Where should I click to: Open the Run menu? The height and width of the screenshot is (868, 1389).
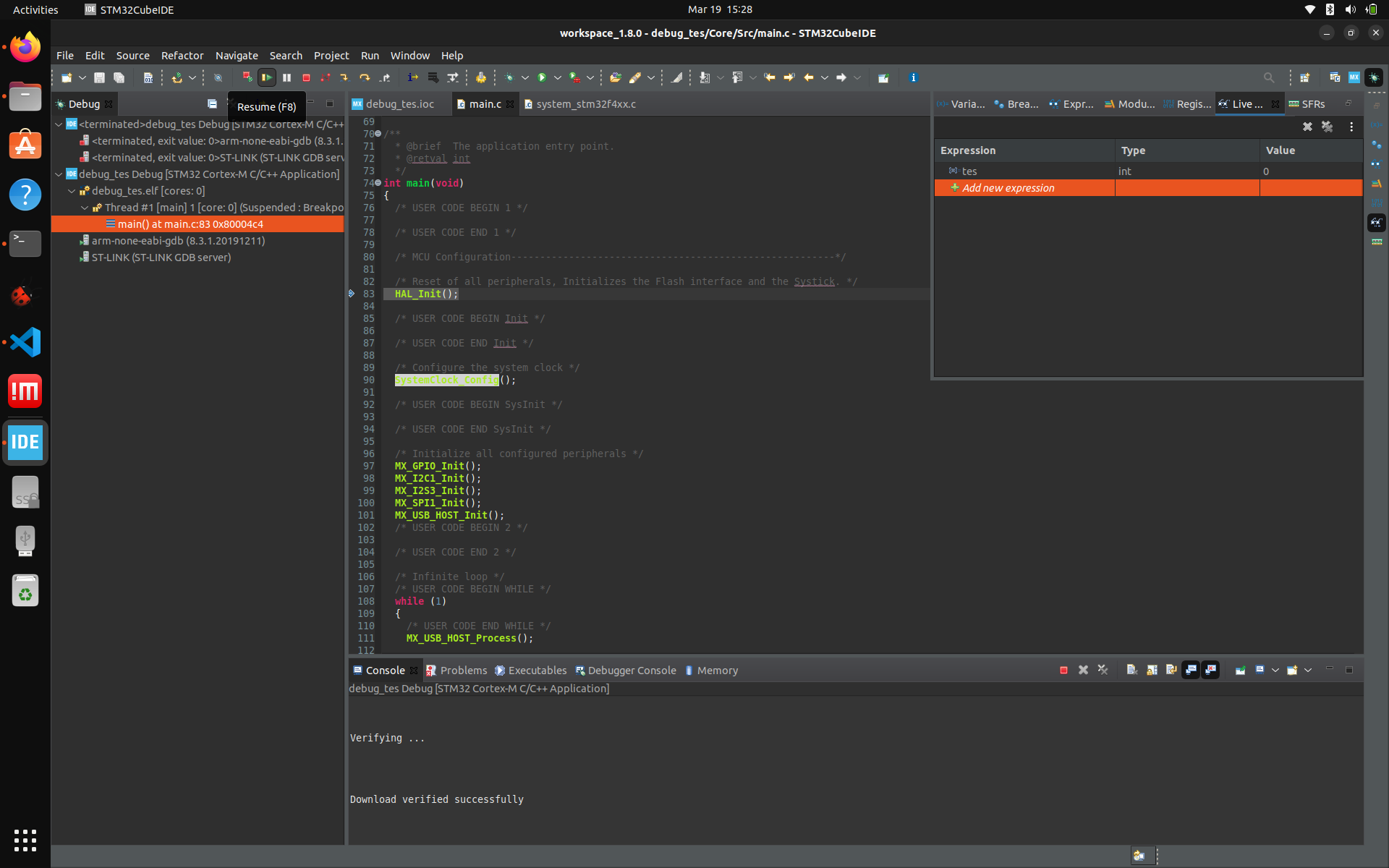370,56
